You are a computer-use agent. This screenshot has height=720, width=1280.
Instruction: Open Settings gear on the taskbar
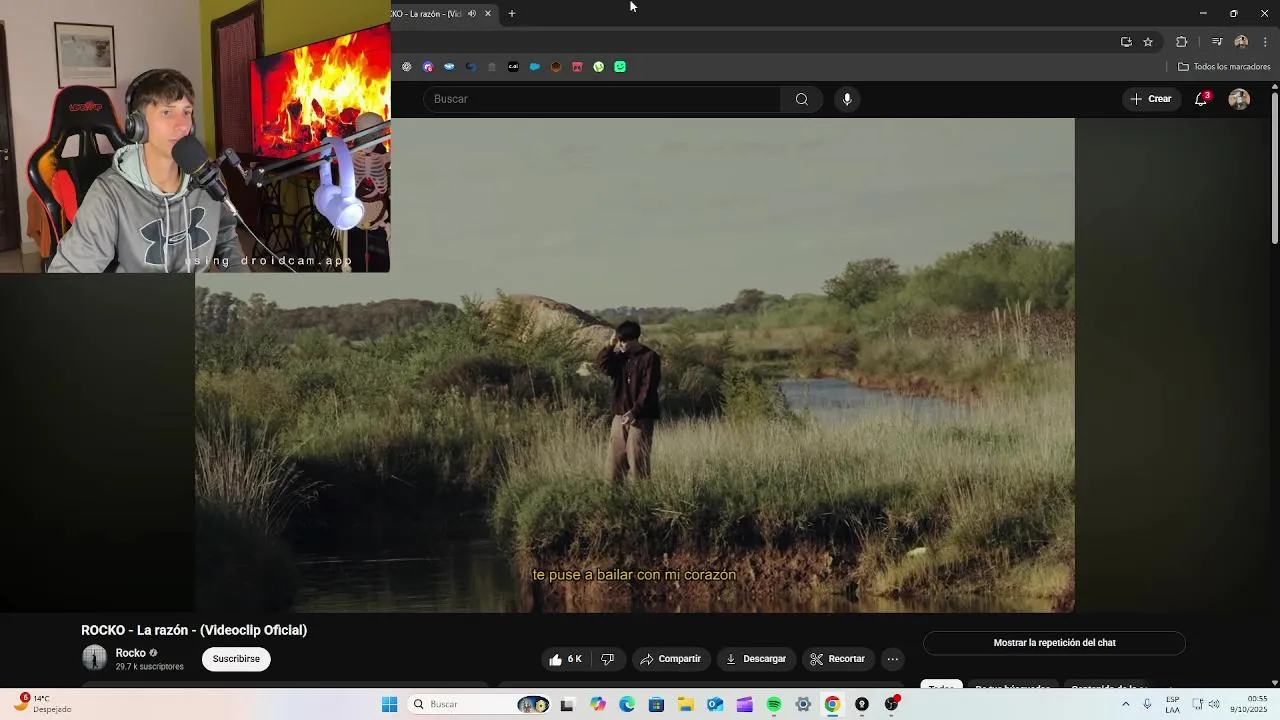(803, 704)
